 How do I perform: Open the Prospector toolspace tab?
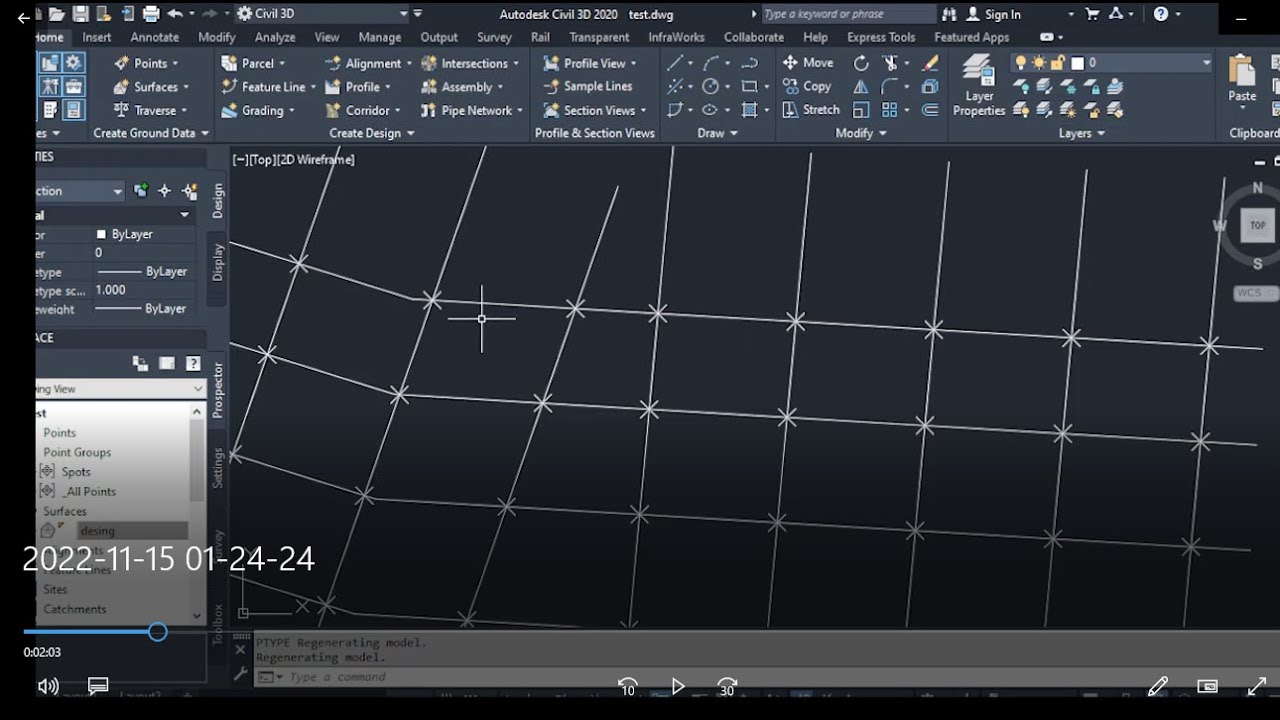pos(218,389)
